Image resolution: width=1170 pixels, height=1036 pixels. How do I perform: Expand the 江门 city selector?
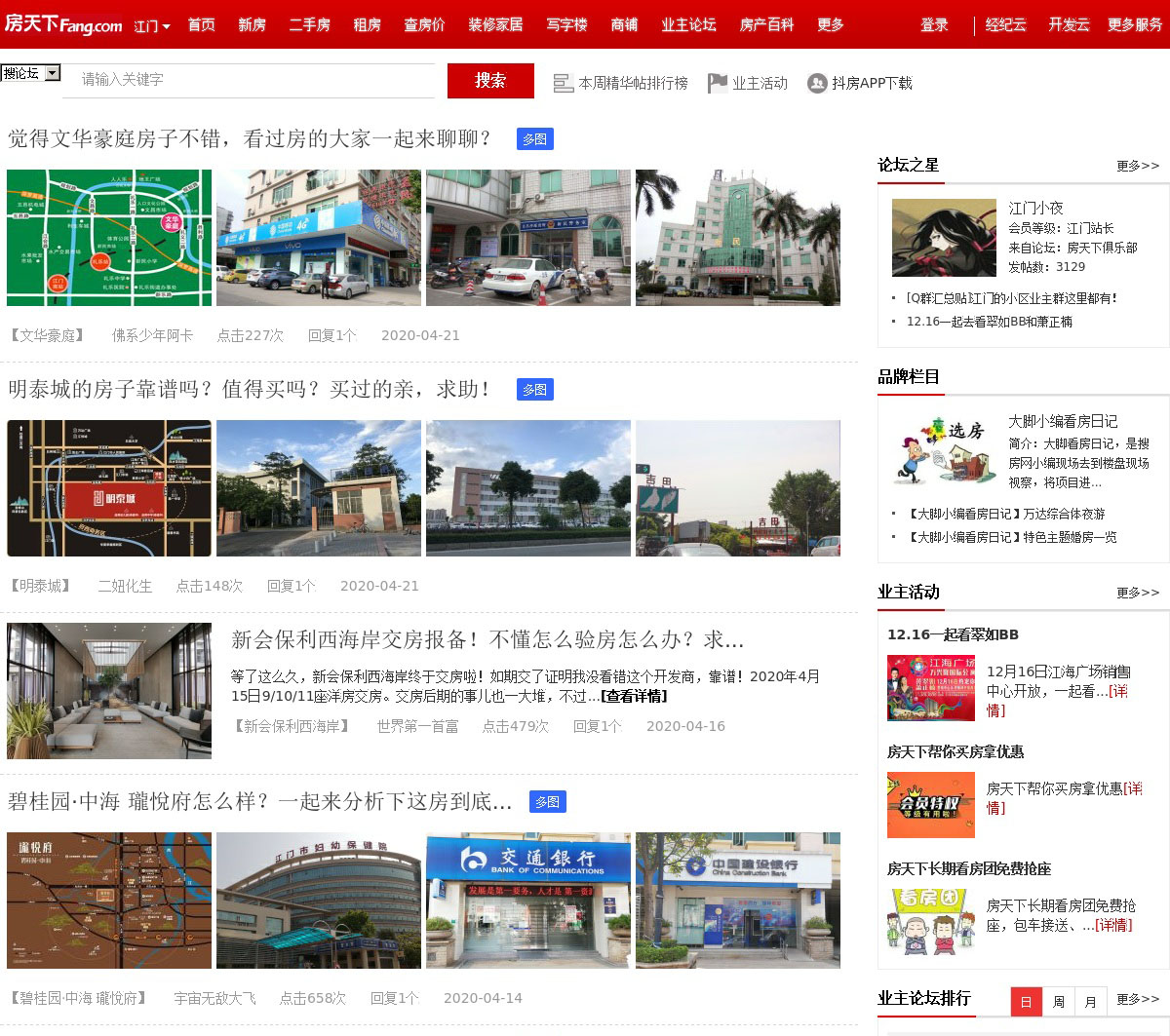pos(152,26)
